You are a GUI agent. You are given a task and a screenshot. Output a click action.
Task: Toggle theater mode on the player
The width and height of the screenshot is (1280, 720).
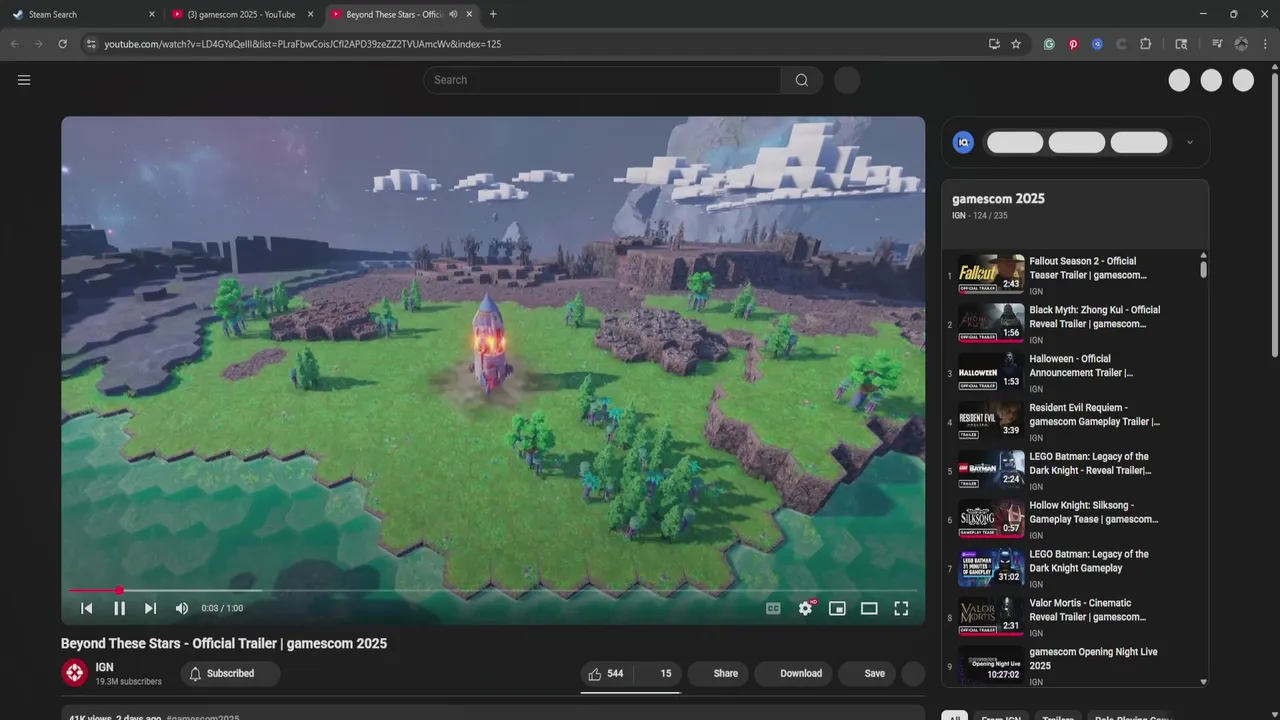tap(869, 608)
